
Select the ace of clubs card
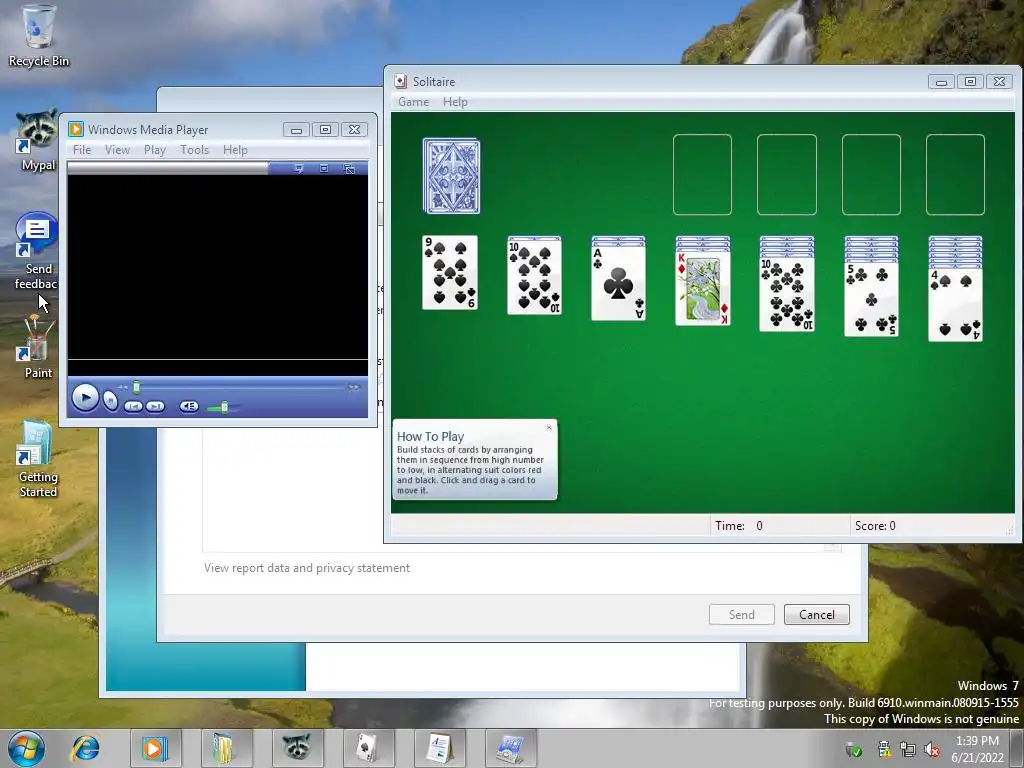coord(618,283)
